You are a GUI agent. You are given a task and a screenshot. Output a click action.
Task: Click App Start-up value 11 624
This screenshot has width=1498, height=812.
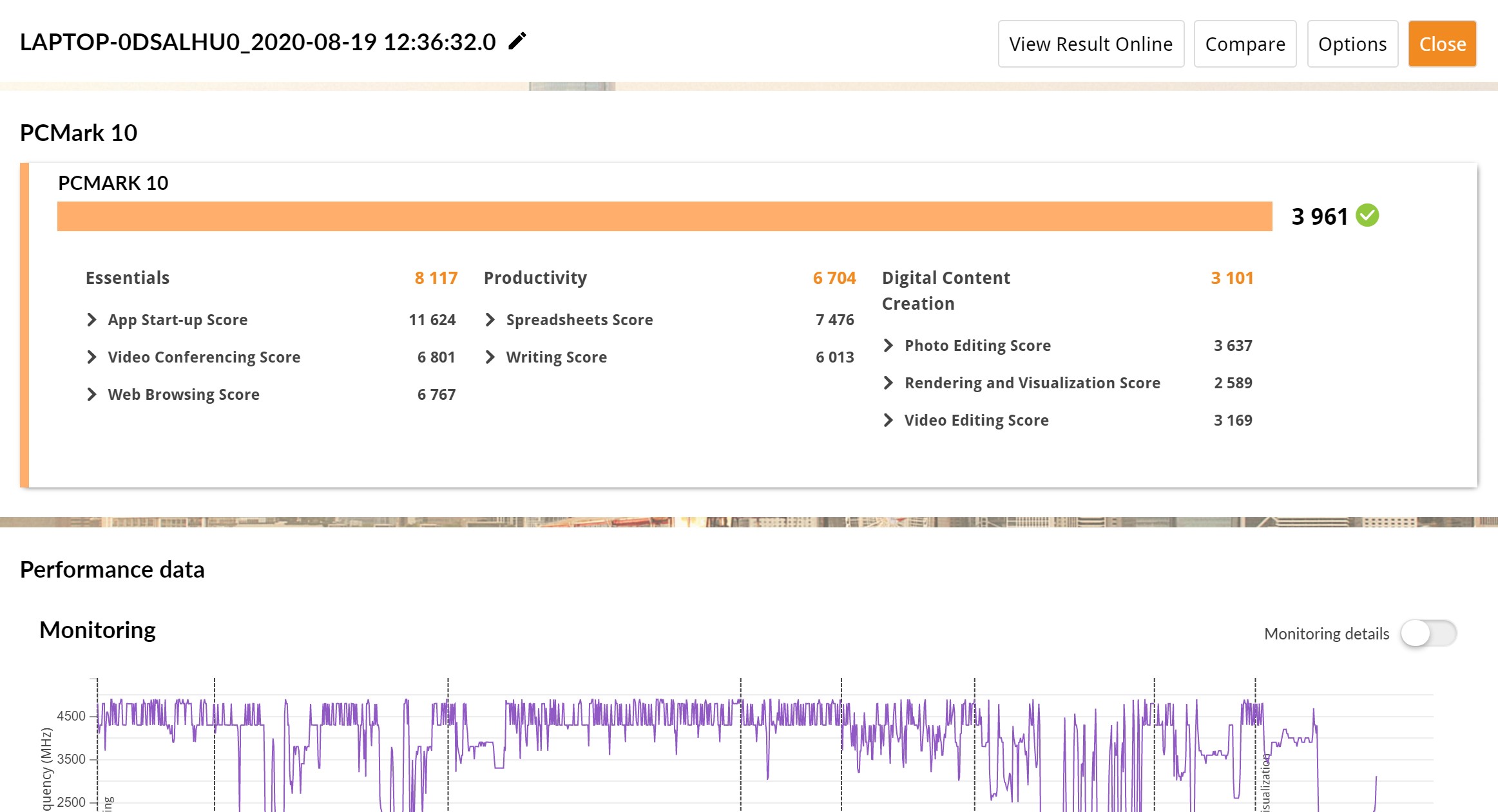click(432, 319)
